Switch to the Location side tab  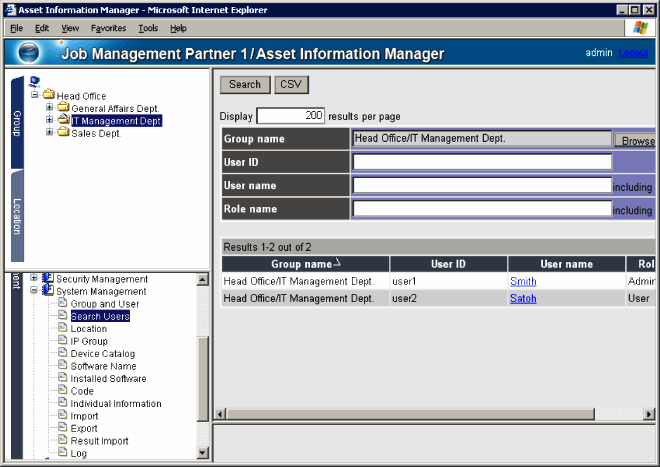pos(17,215)
